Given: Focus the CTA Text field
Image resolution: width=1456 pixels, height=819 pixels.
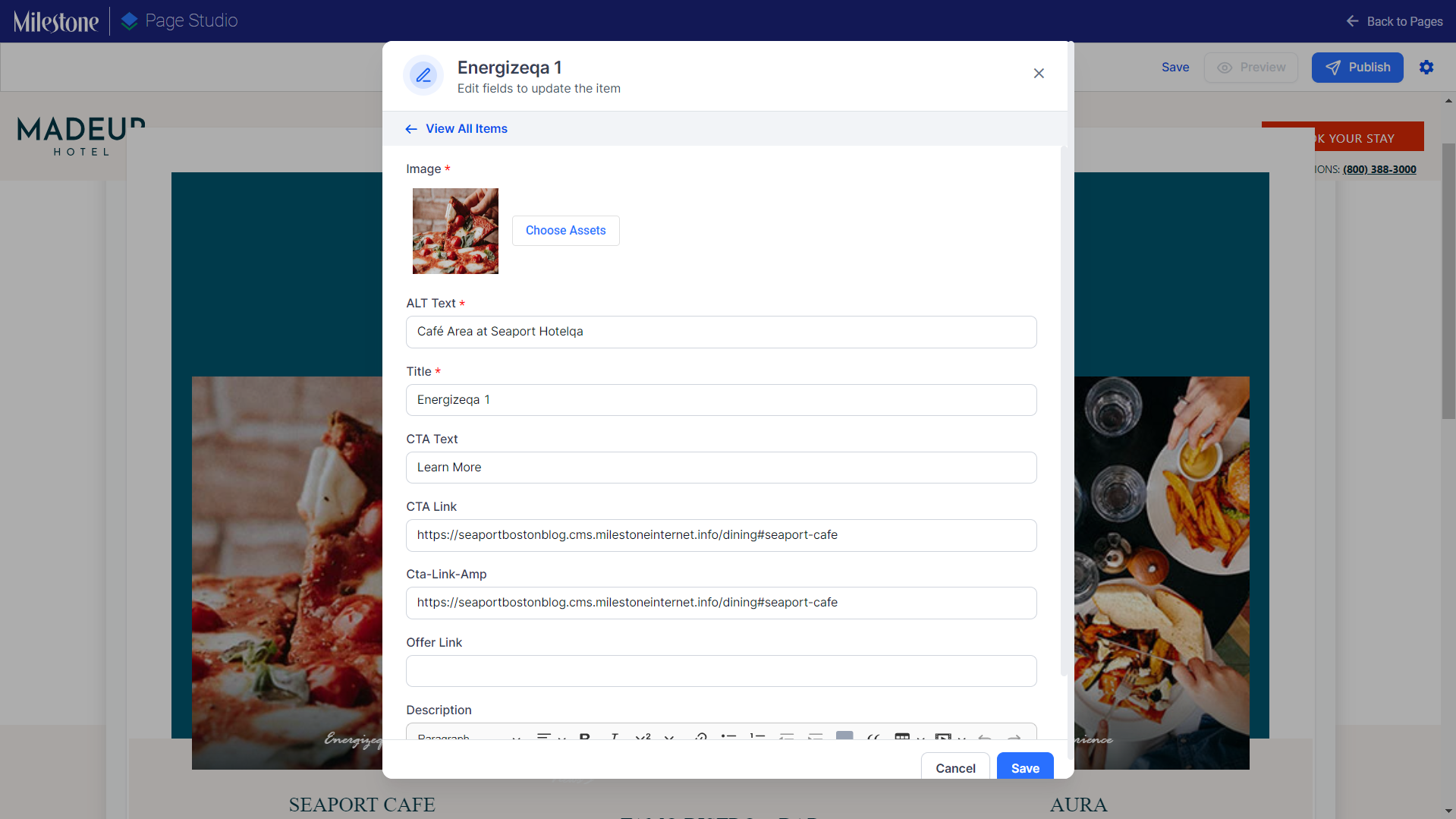Looking at the screenshot, I should pos(722,468).
